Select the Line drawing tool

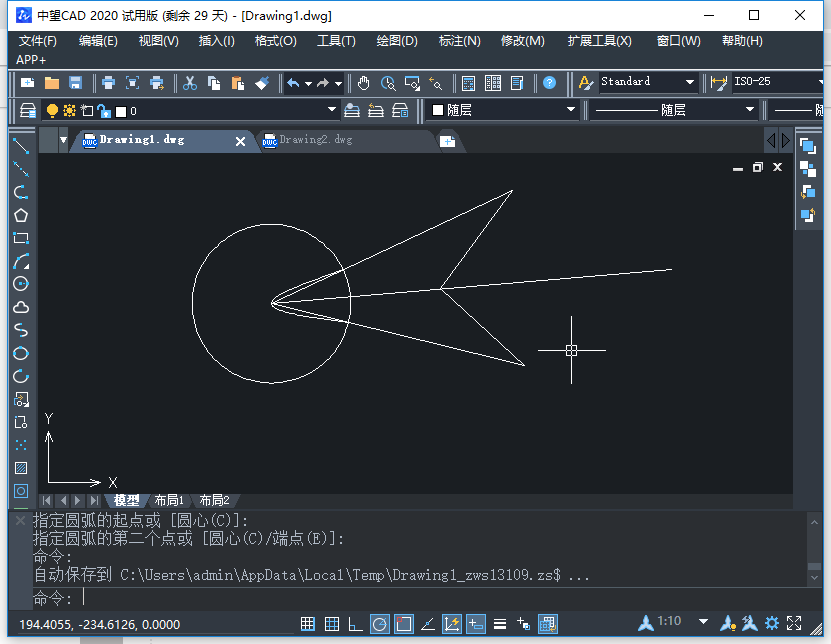[20, 146]
